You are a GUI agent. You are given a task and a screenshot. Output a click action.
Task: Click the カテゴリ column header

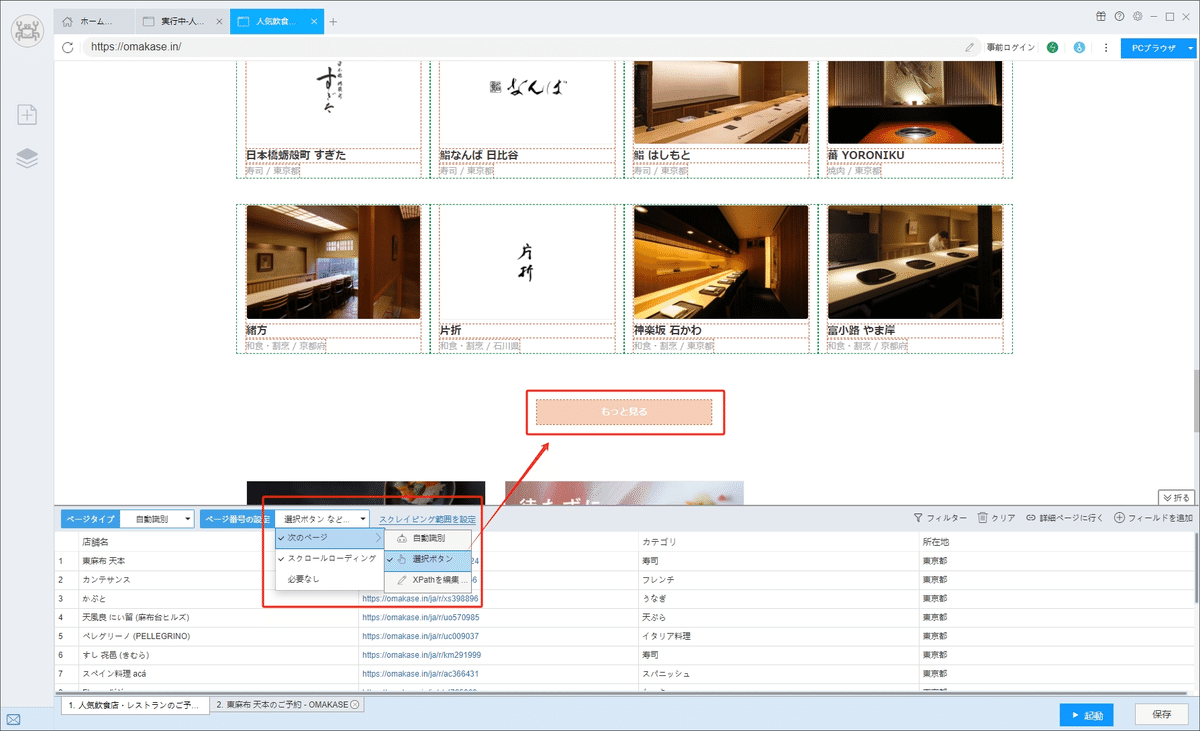pyautogui.click(x=778, y=541)
